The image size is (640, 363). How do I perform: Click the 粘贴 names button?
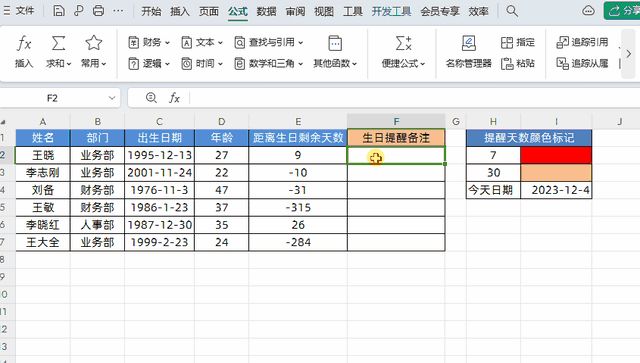[518, 63]
